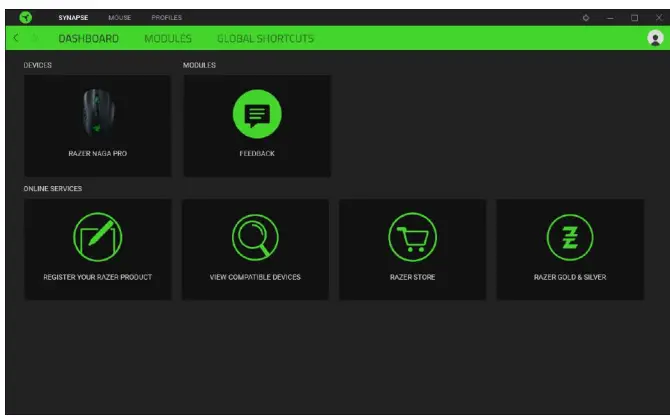670x419 pixels.
Task: Select Register Your Razer Product text
Action: [97, 277]
